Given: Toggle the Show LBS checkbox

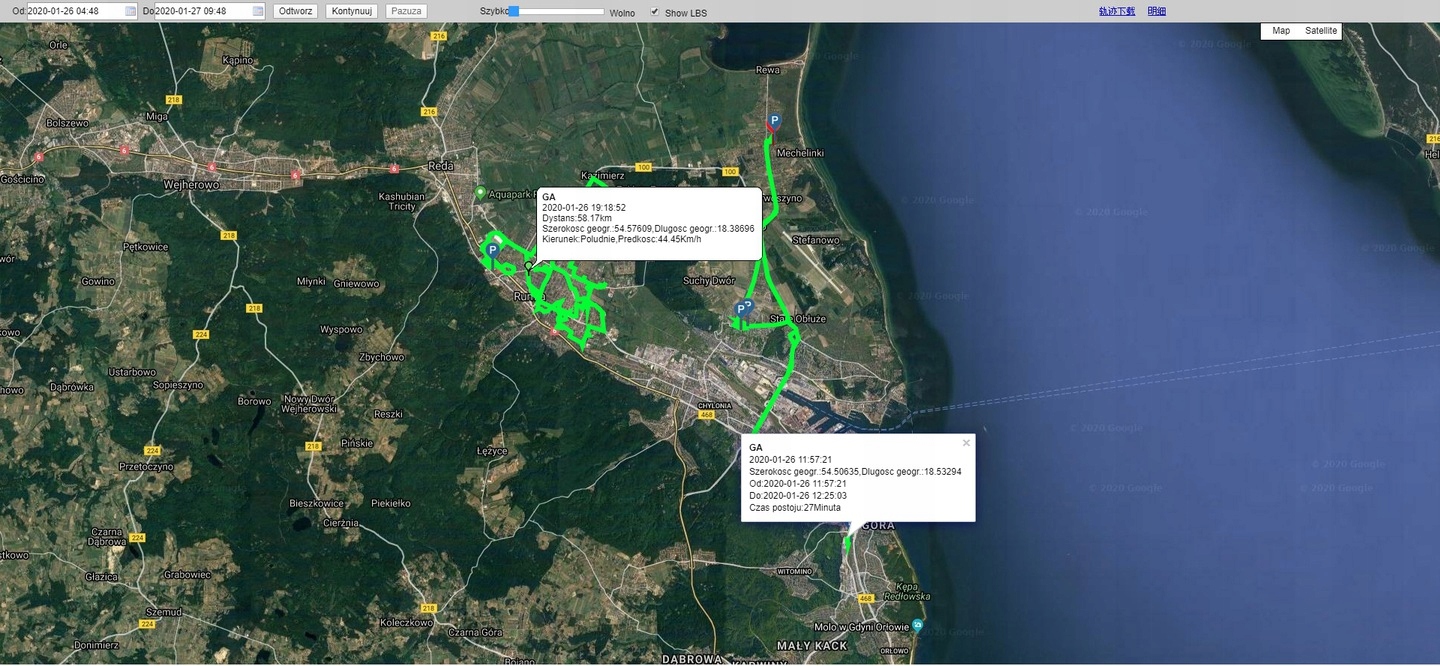Looking at the screenshot, I should (x=655, y=11).
